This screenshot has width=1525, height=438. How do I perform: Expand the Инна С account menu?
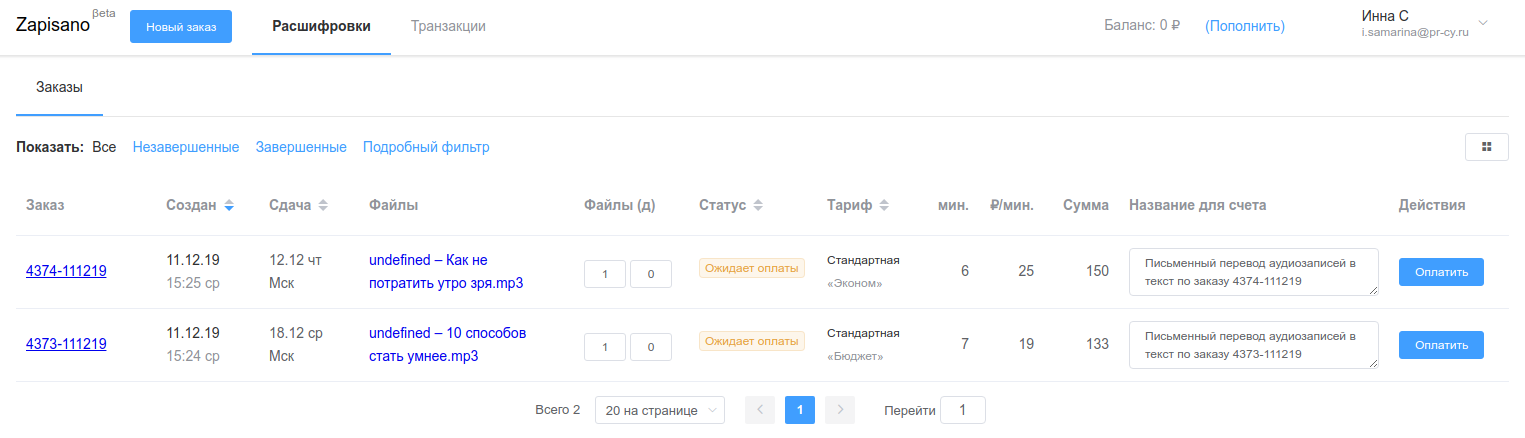coord(1482,24)
